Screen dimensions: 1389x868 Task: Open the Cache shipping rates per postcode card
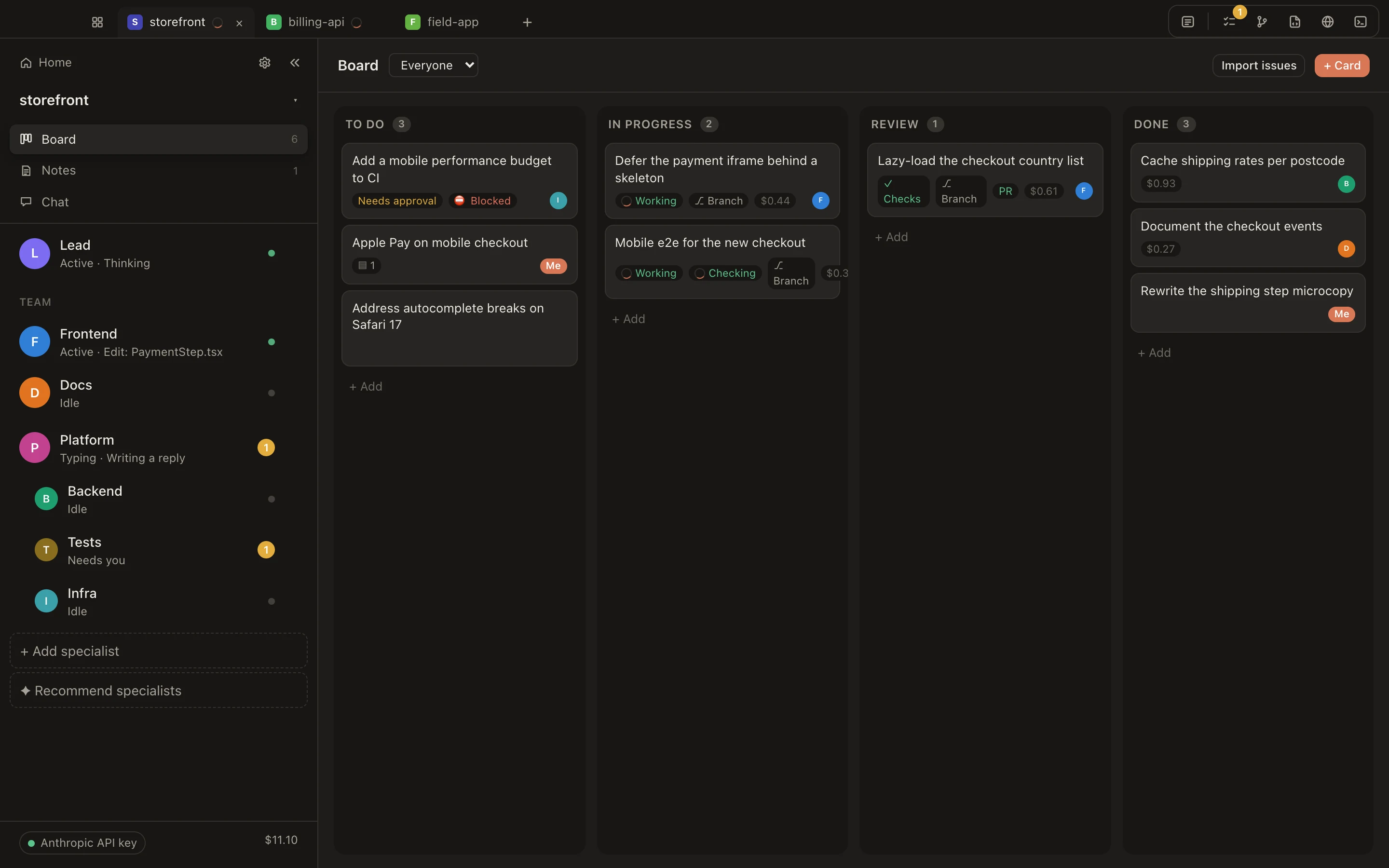(x=1247, y=172)
